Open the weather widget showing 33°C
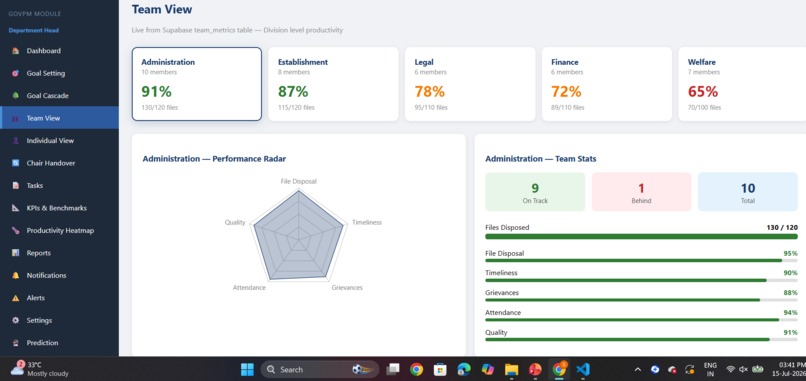Image resolution: width=806 pixels, height=381 pixels. [40, 369]
